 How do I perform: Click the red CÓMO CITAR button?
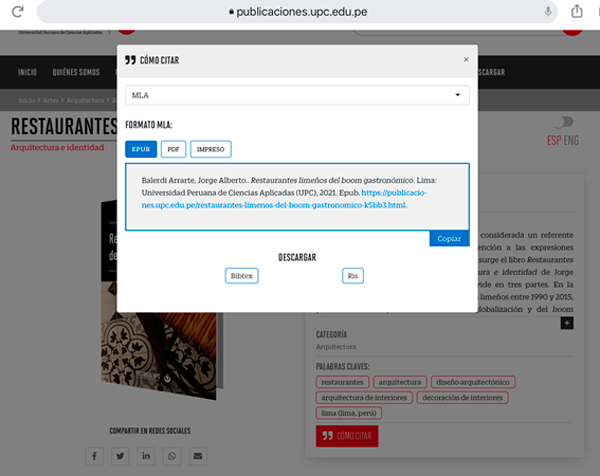[347, 436]
